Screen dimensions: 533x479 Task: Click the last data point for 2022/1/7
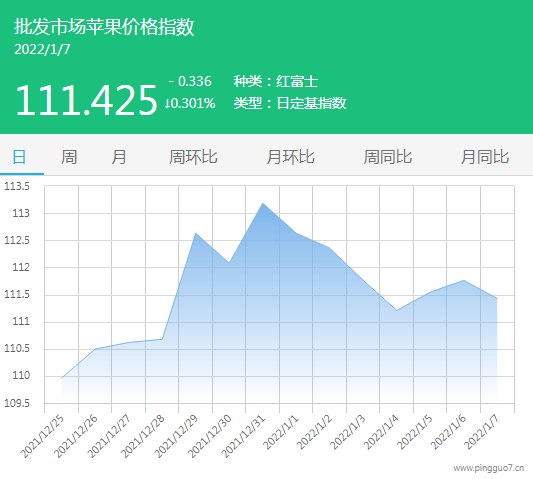point(497,298)
